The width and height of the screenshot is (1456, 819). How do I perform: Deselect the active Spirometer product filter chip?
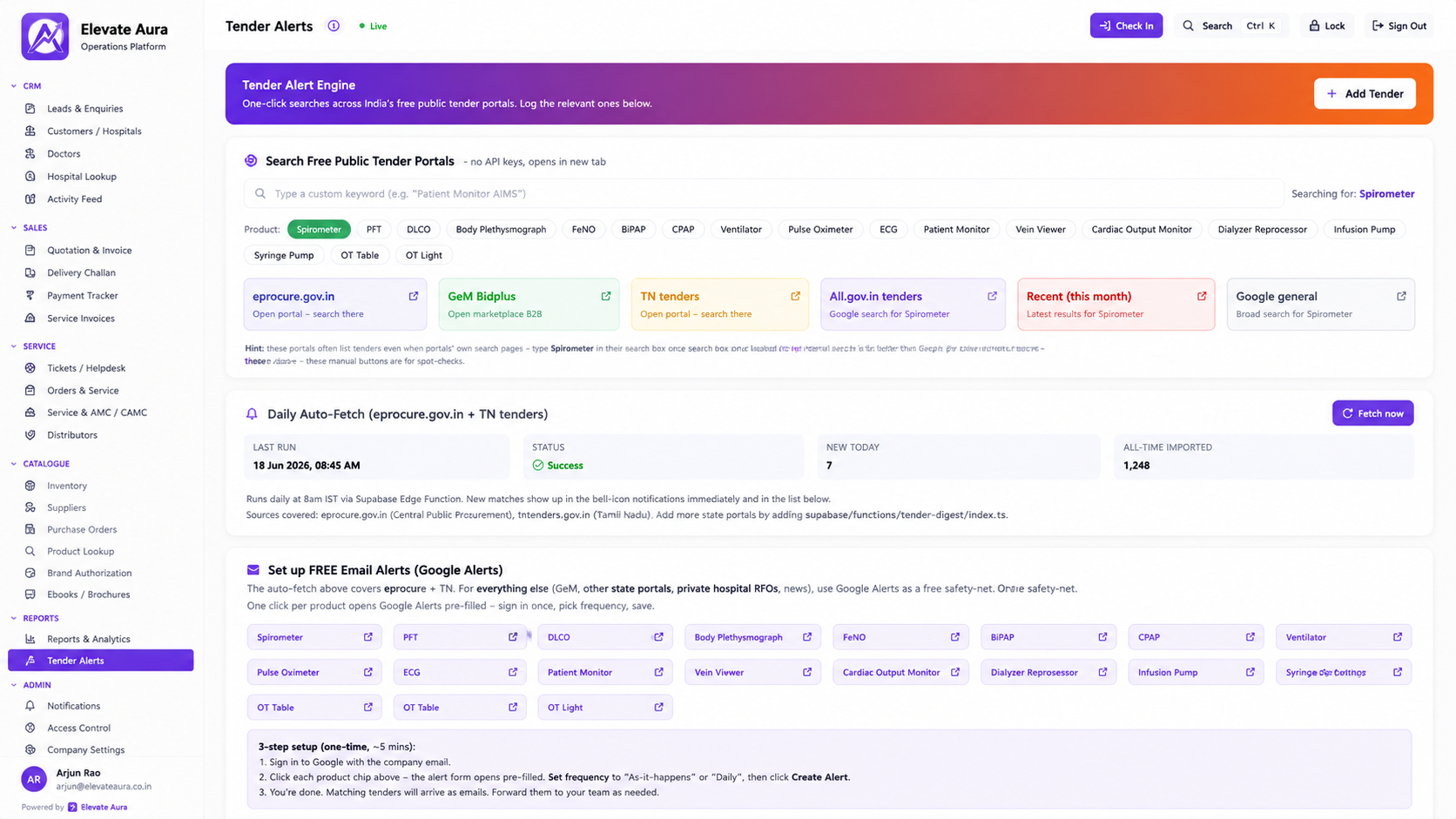319,230
